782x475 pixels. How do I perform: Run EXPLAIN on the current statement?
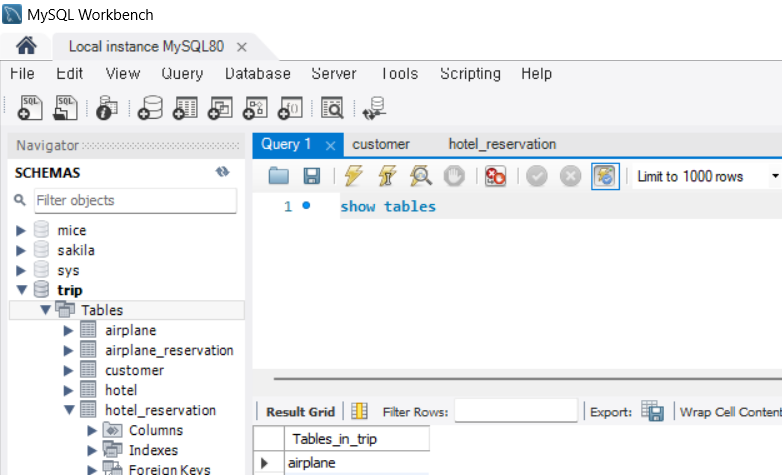tap(420, 176)
